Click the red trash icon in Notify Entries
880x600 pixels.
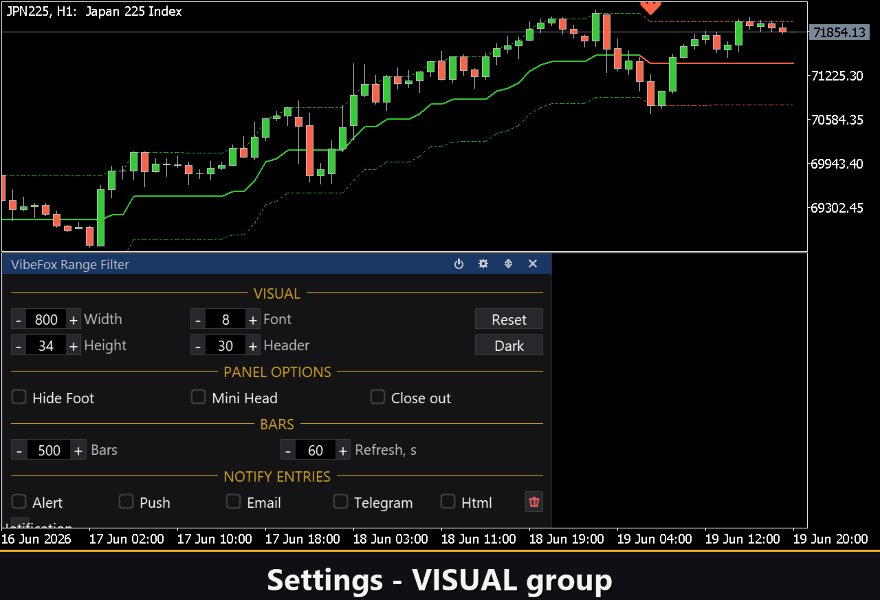click(534, 502)
